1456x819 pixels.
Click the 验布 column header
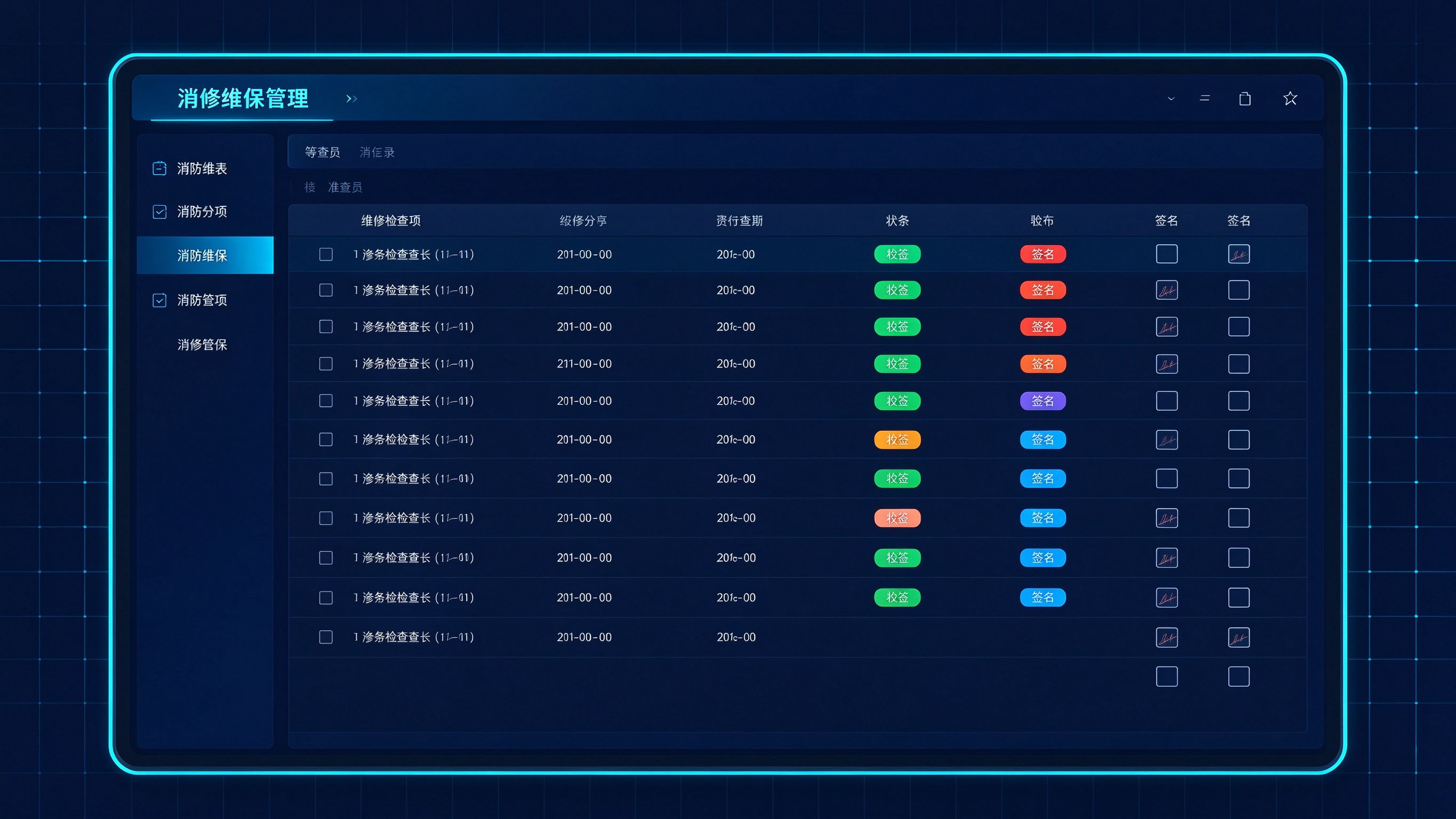tap(1042, 220)
